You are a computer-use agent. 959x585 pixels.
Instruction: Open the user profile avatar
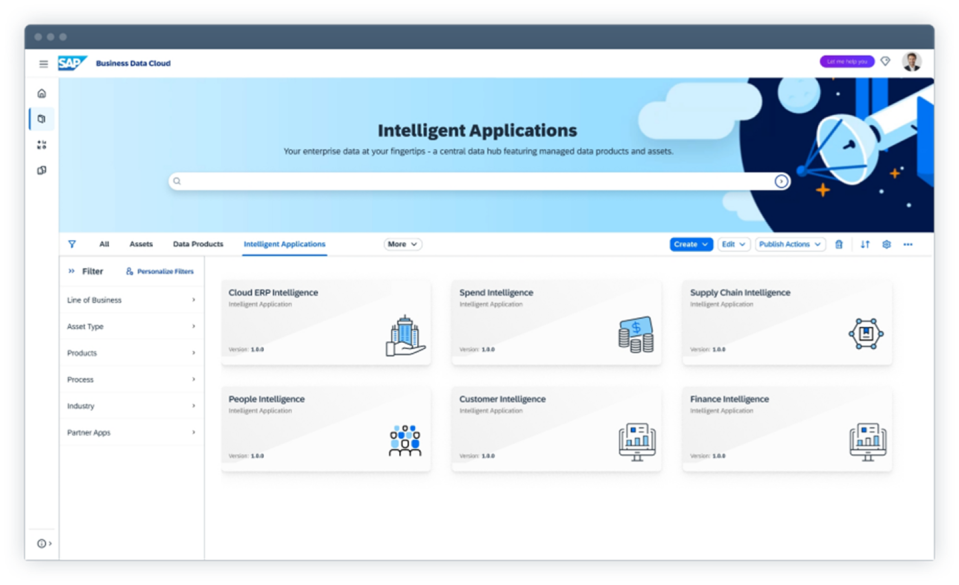(911, 62)
